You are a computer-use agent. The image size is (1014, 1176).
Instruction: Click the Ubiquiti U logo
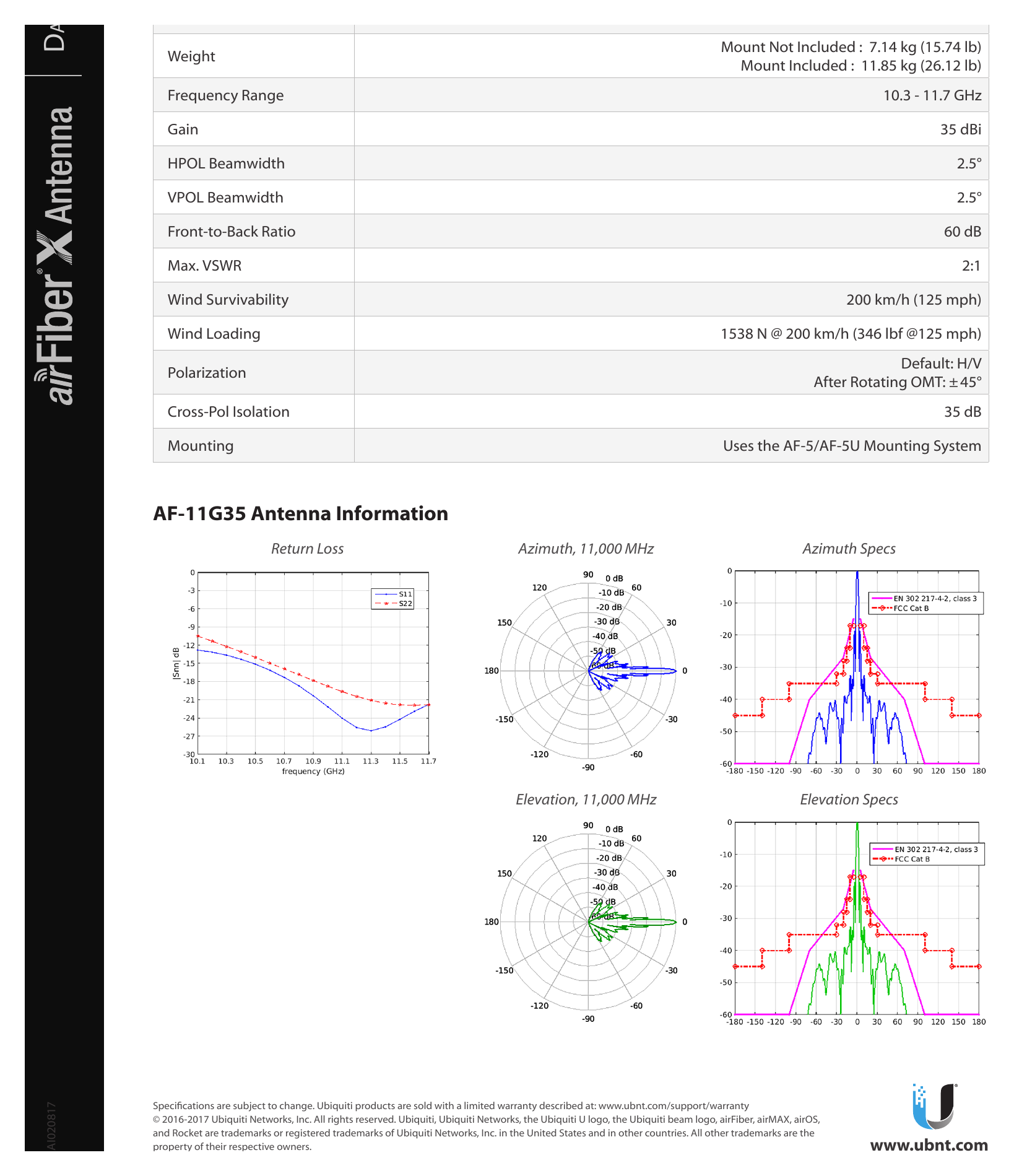[934, 1106]
